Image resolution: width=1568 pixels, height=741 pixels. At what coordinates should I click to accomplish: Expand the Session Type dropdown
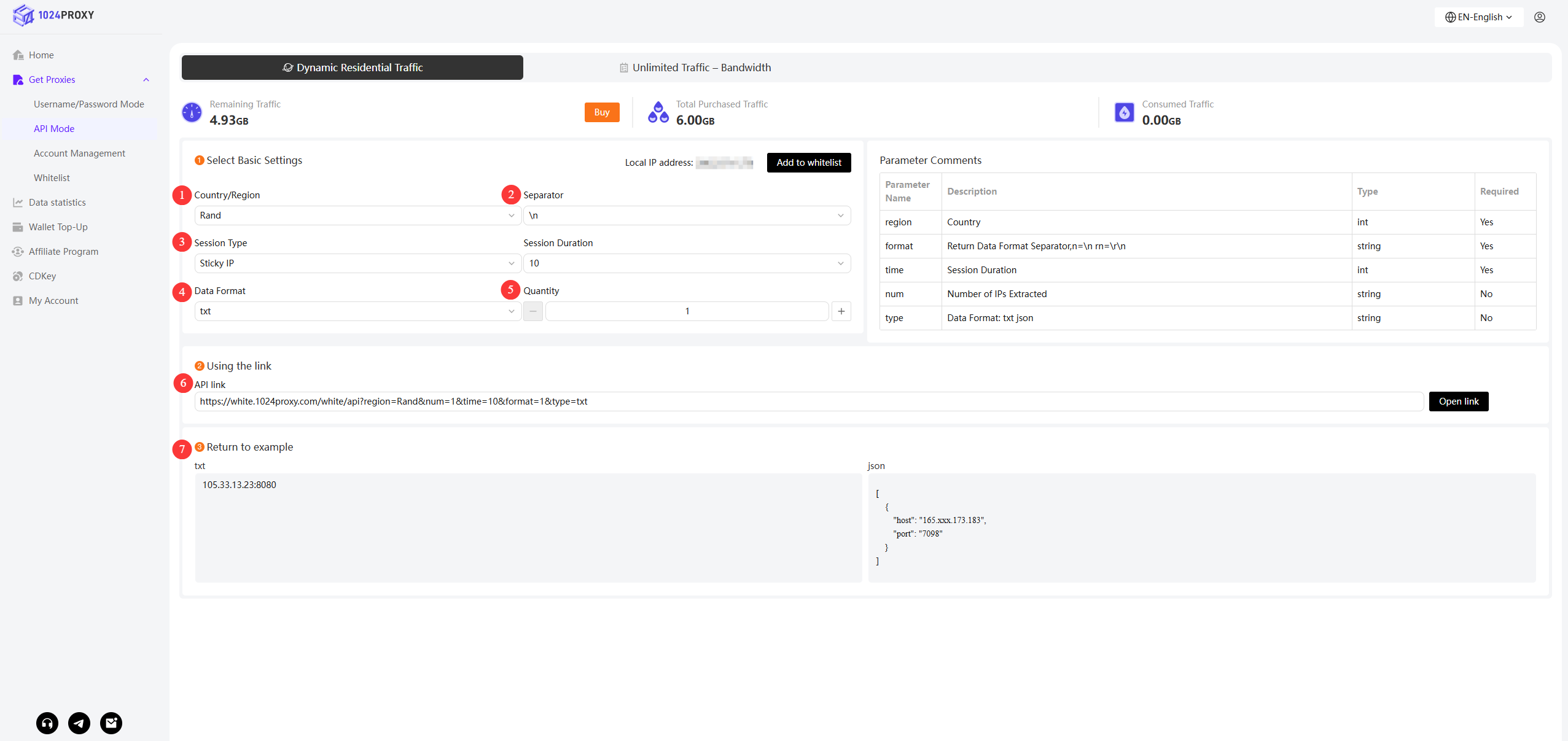tap(357, 263)
